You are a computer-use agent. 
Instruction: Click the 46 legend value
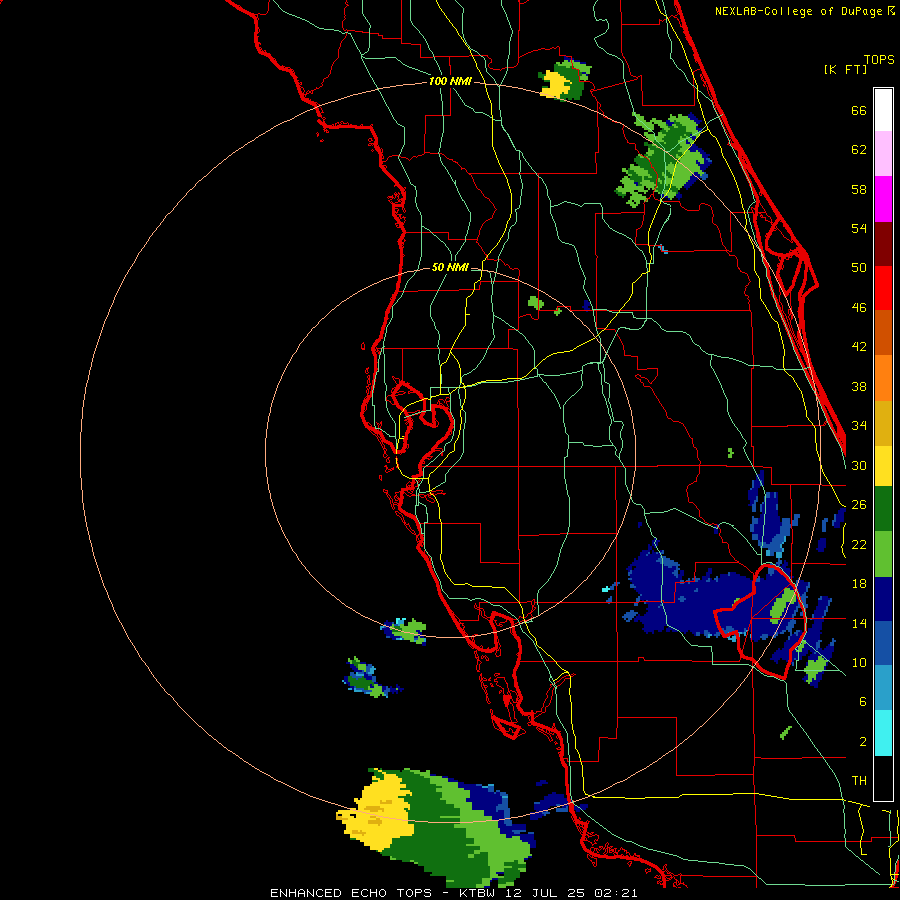pos(859,308)
